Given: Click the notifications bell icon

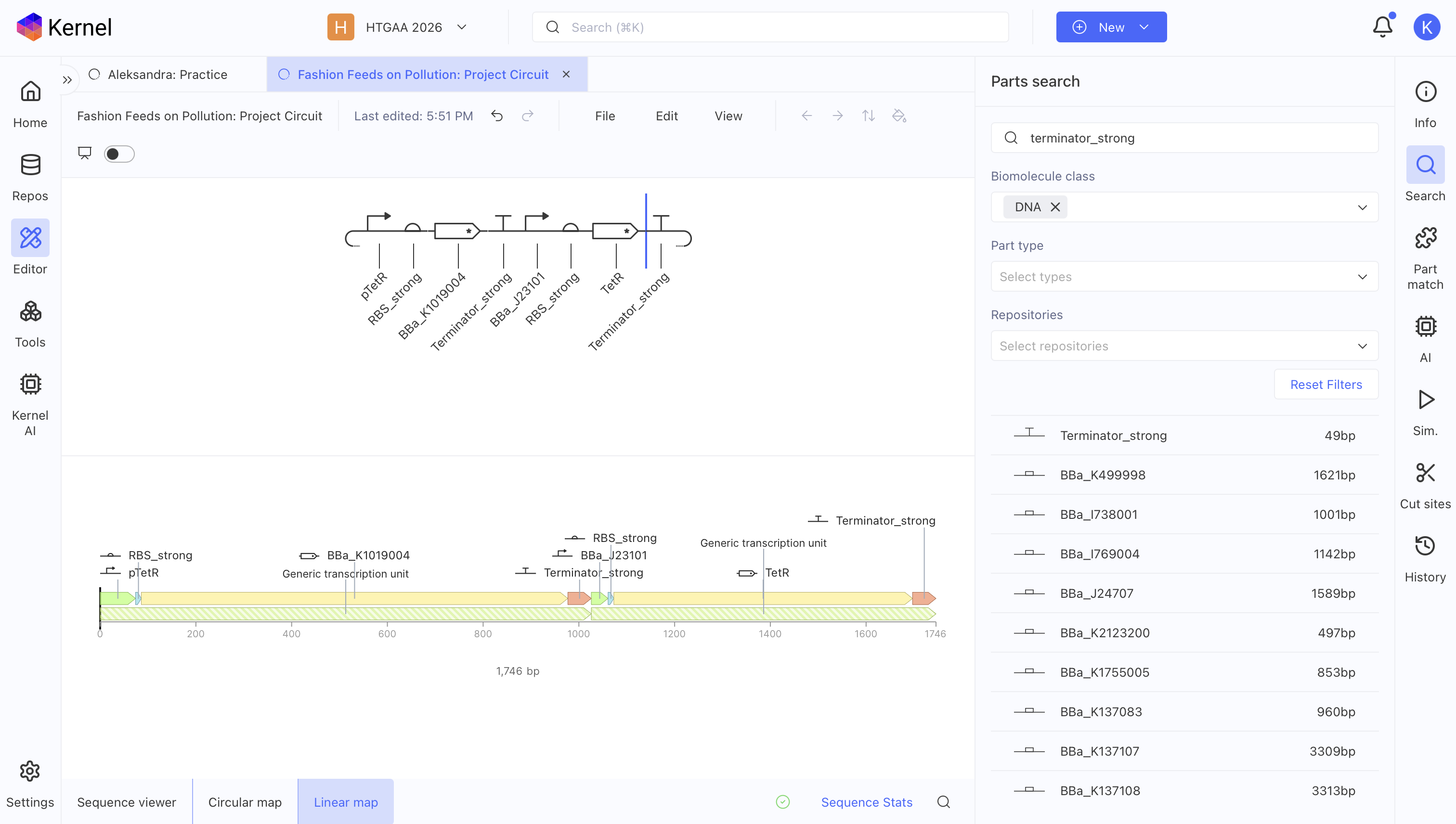Looking at the screenshot, I should 1382,26.
